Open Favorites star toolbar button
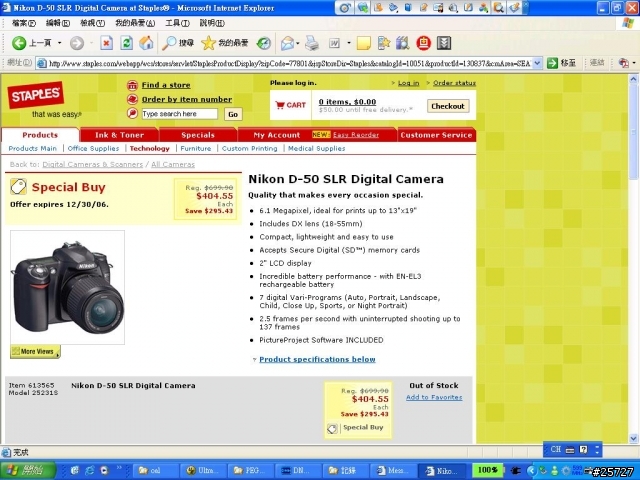This screenshot has width=640, height=480. coord(224,43)
